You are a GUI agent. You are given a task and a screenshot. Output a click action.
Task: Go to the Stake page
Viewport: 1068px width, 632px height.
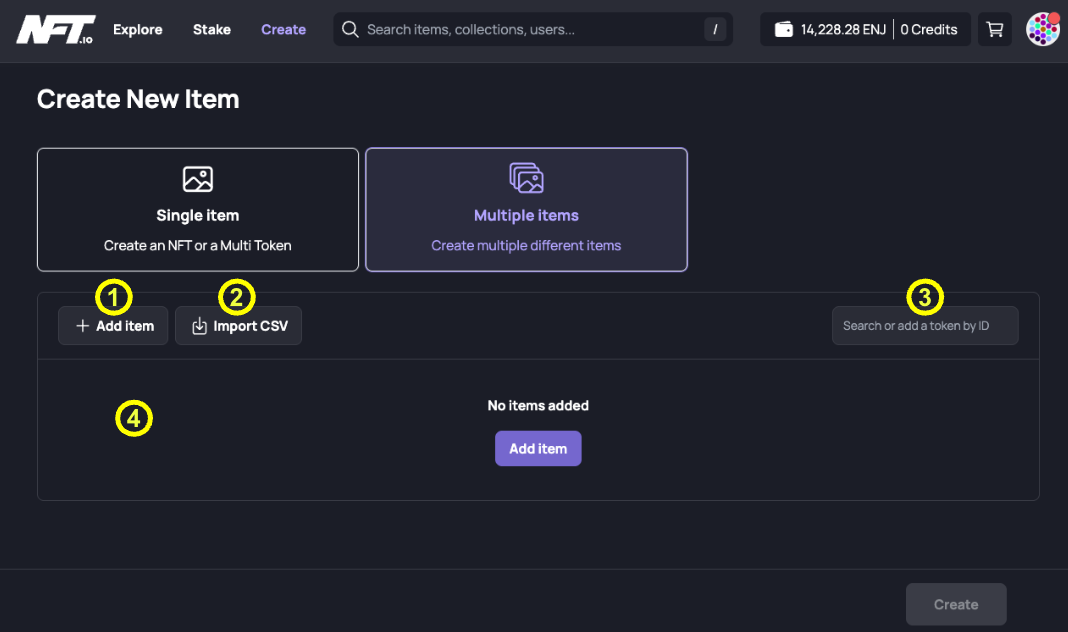211,29
